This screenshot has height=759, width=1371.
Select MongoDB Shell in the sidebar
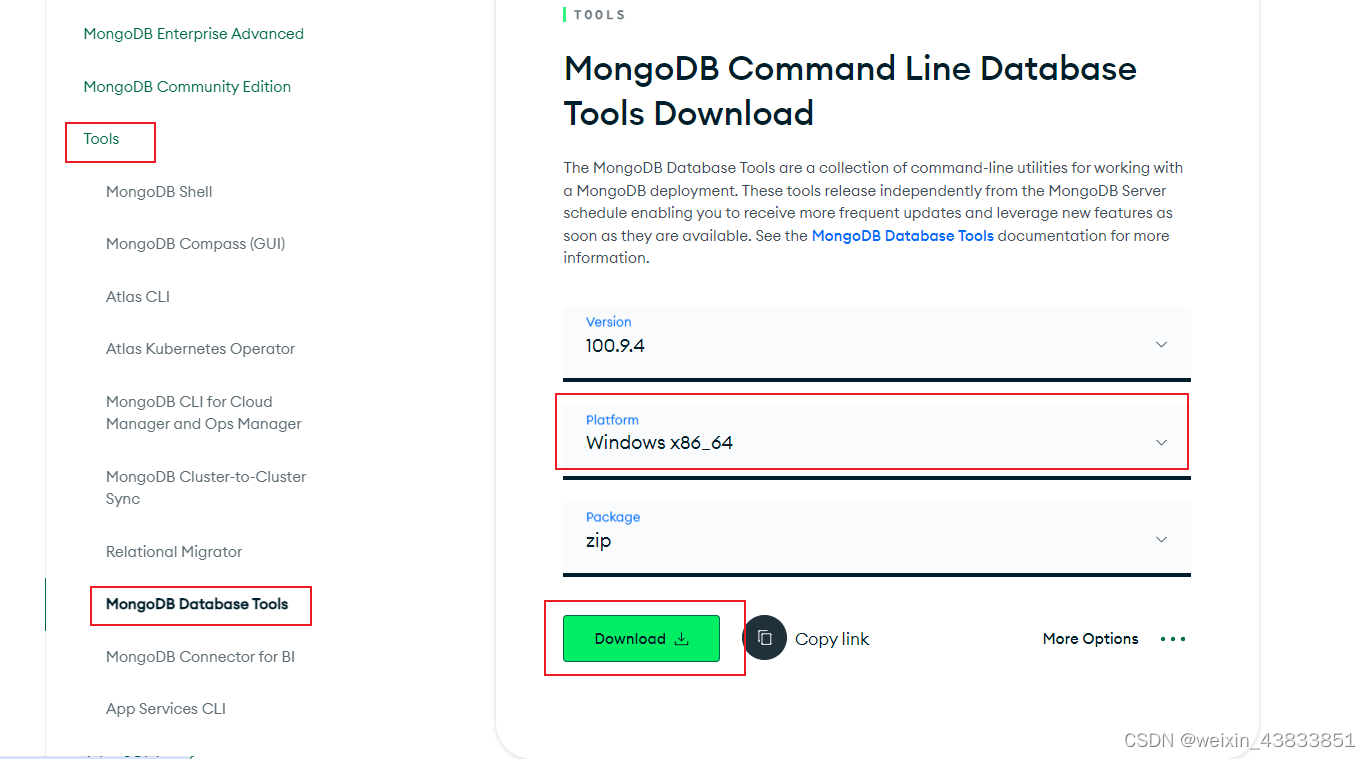pos(159,191)
